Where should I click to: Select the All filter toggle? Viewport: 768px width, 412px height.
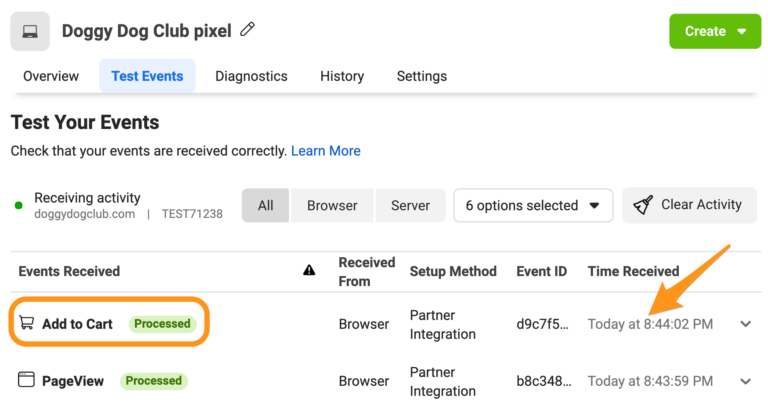point(265,205)
